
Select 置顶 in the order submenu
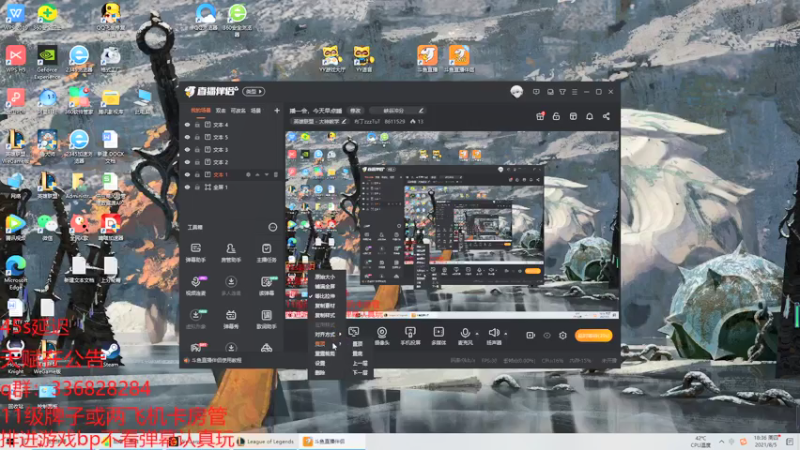[x=358, y=344]
